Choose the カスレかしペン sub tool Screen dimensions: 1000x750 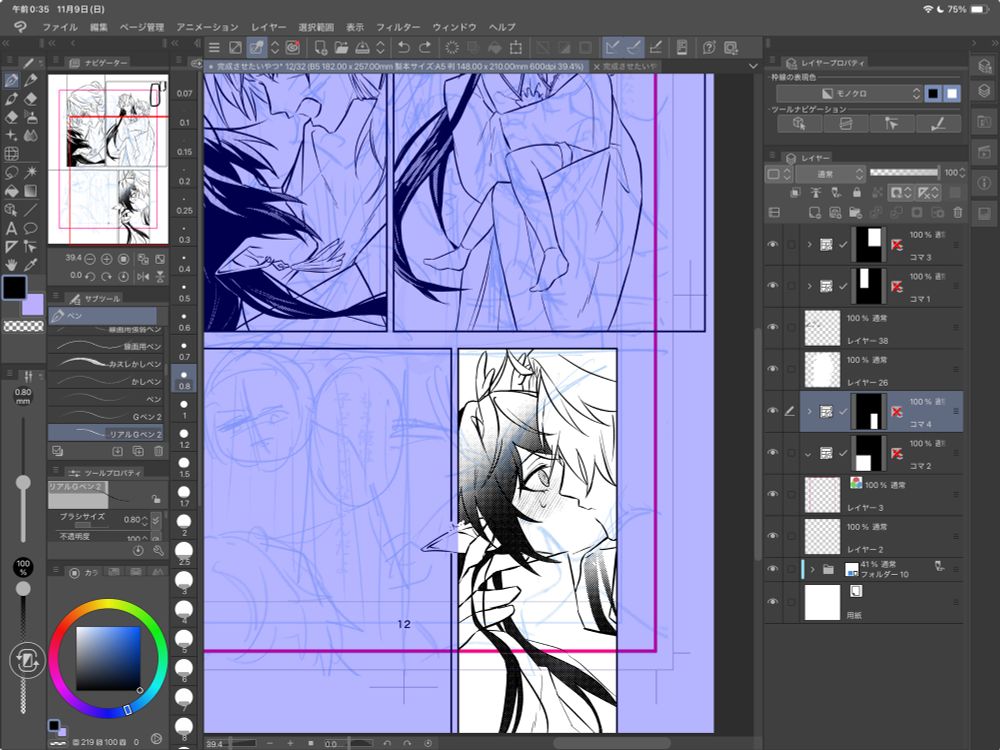click(x=105, y=363)
